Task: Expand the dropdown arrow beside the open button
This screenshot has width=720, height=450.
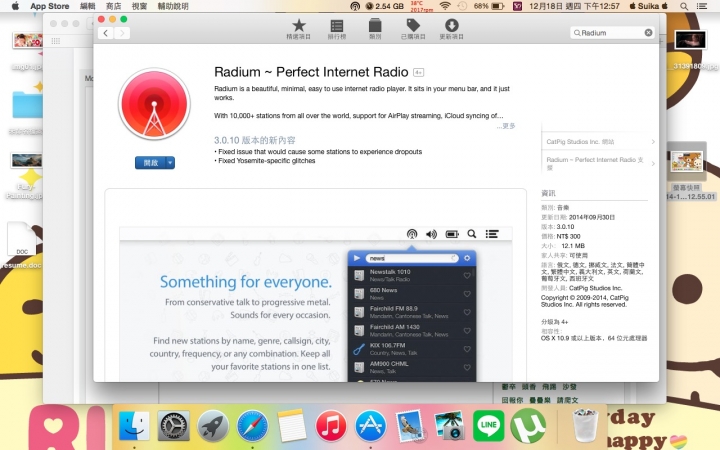Action: pyautogui.click(x=170, y=163)
